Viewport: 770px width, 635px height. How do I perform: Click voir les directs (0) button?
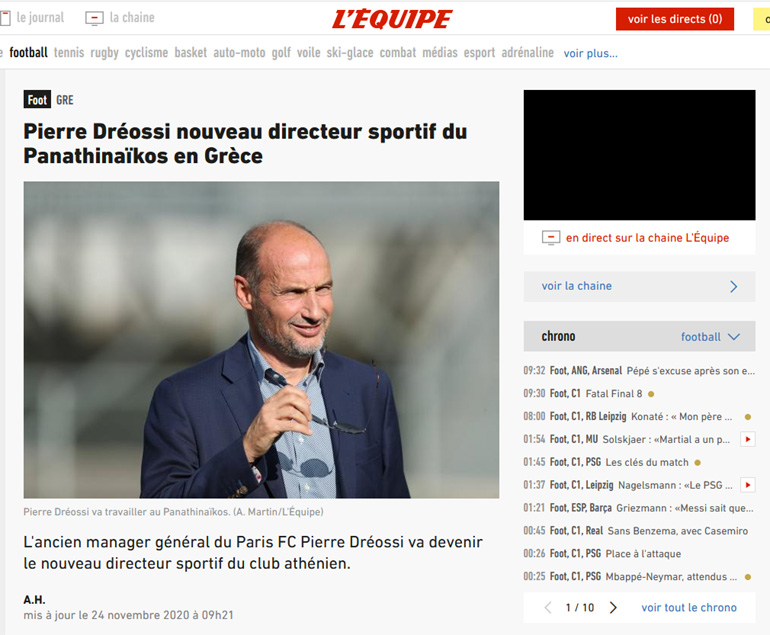tap(675, 19)
